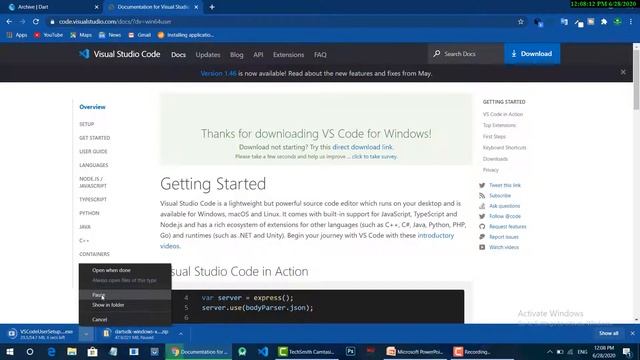Click the Visual Studio Code logo

pos(120,54)
